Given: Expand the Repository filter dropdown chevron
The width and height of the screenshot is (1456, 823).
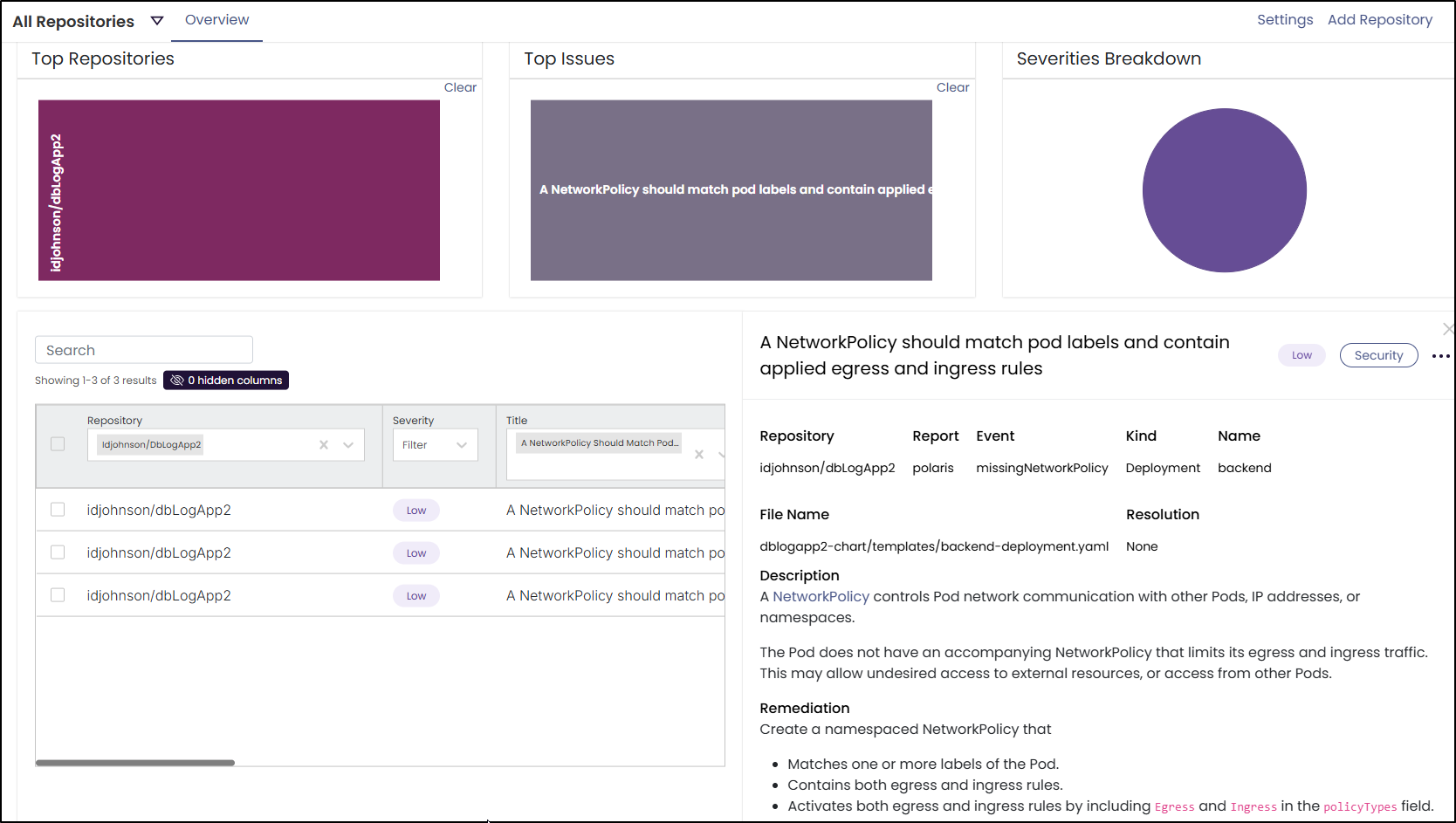Looking at the screenshot, I should coord(348,445).
